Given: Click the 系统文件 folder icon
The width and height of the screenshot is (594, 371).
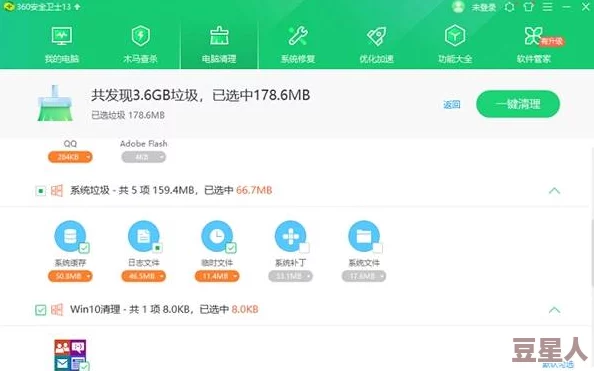Looking at the screenshot, I should click(364, 236).
